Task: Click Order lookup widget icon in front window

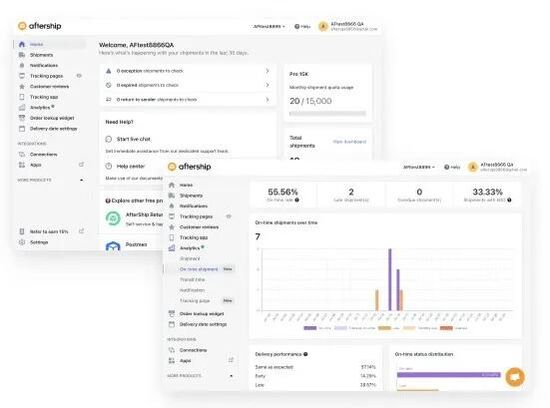Action: click(172, 314)
